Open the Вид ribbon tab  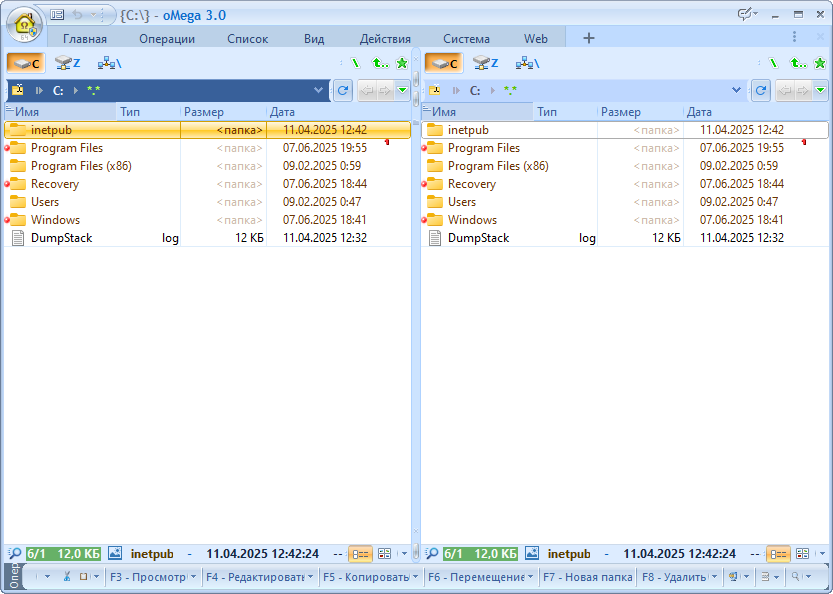[314, 39]
